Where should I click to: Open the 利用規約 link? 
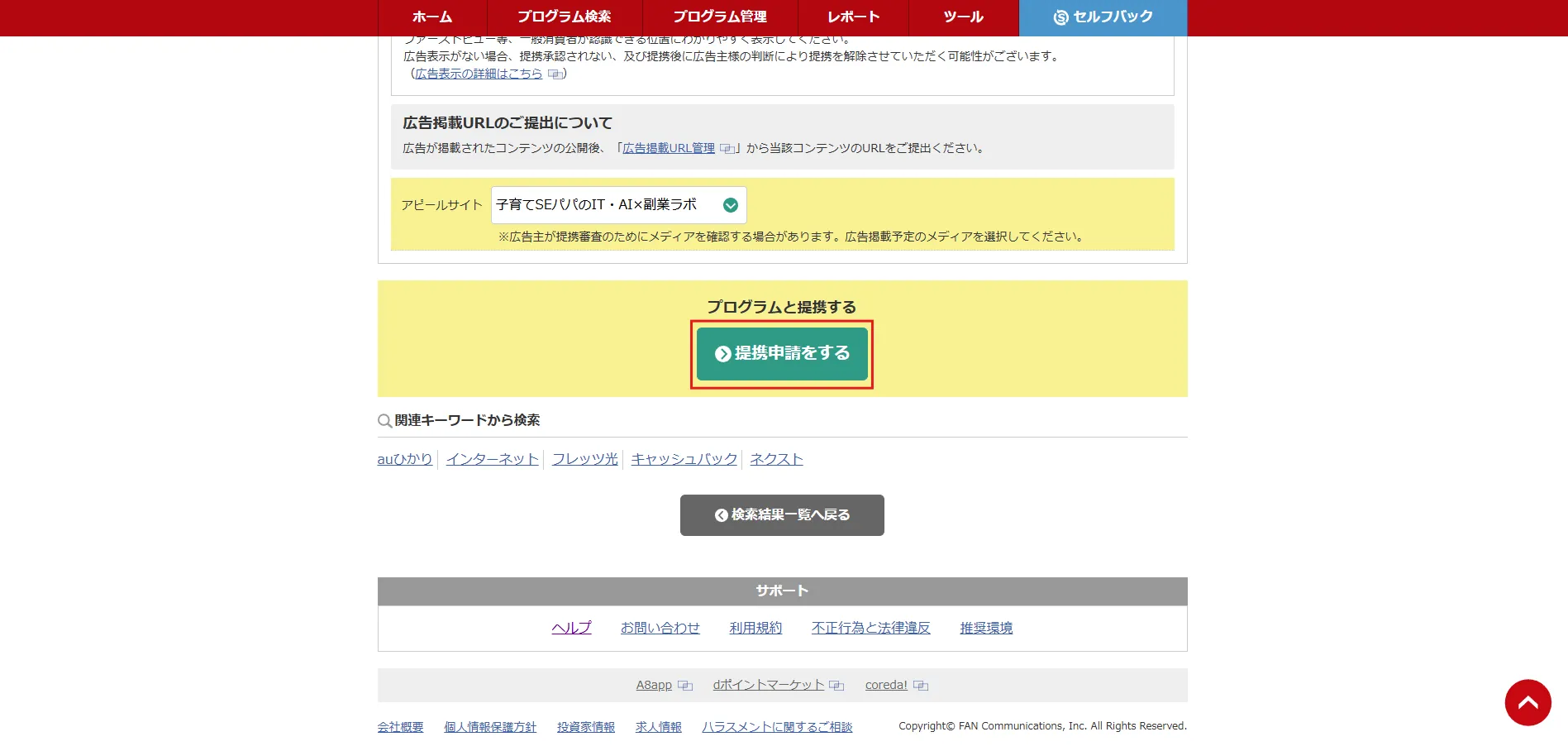(x=755, y=628)
